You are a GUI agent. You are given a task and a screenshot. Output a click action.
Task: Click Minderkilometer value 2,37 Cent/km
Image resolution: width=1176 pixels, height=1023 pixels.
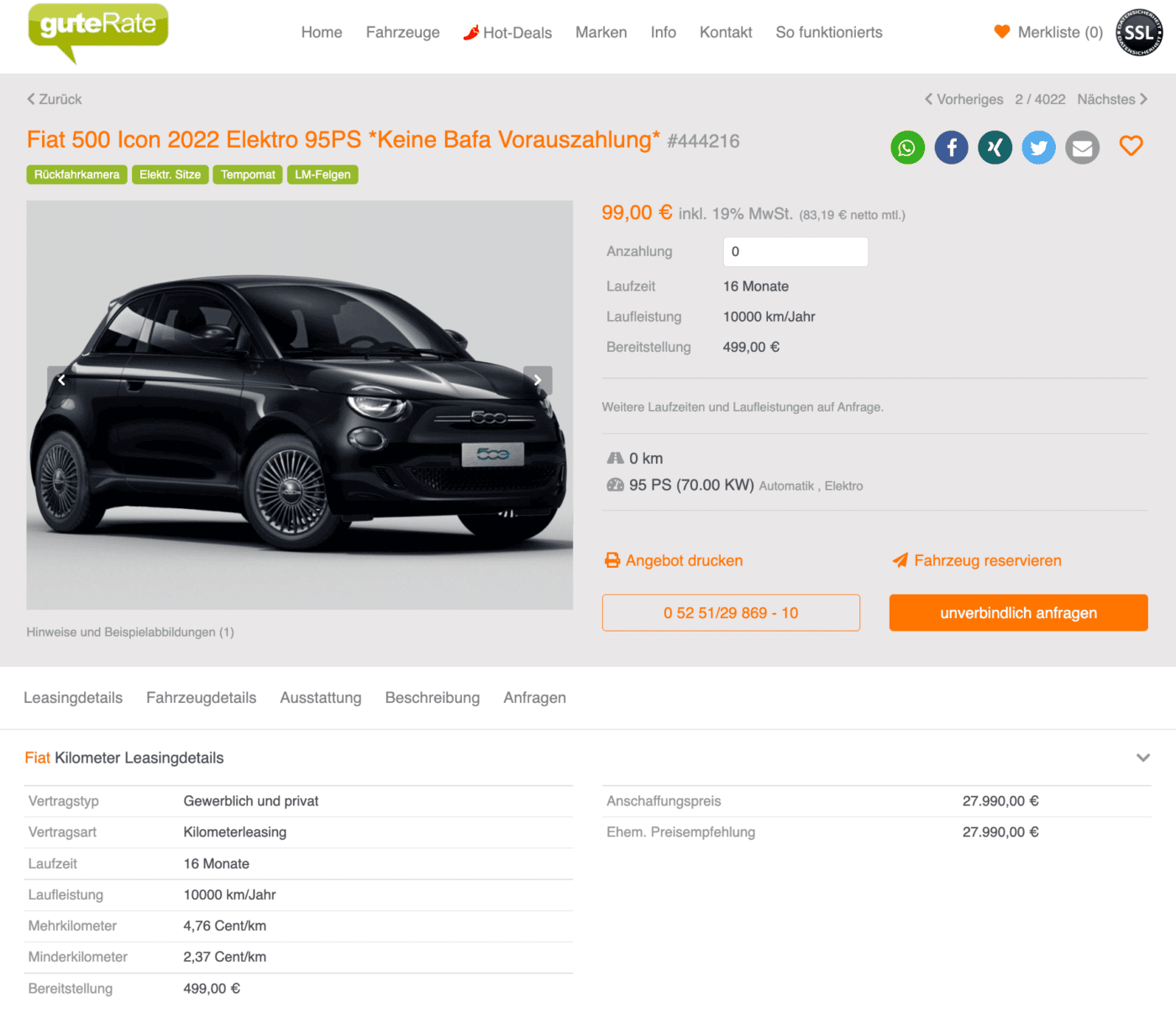225,957
